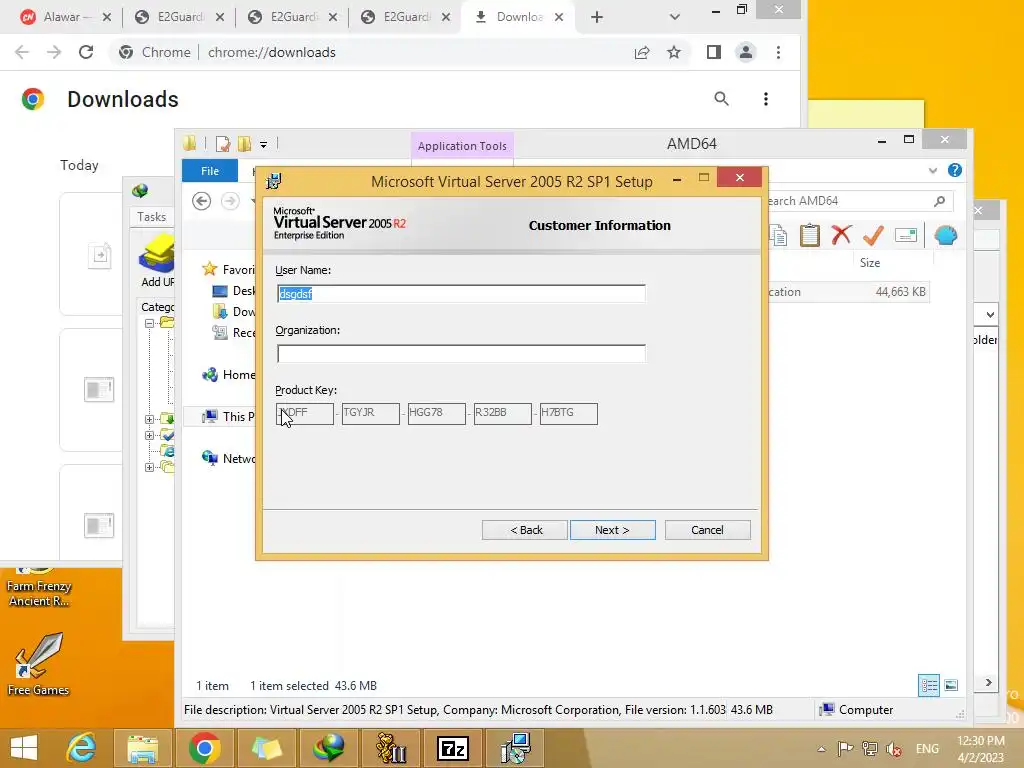
Task: Select This PC in the navigation pane
Action: [229, 417]
